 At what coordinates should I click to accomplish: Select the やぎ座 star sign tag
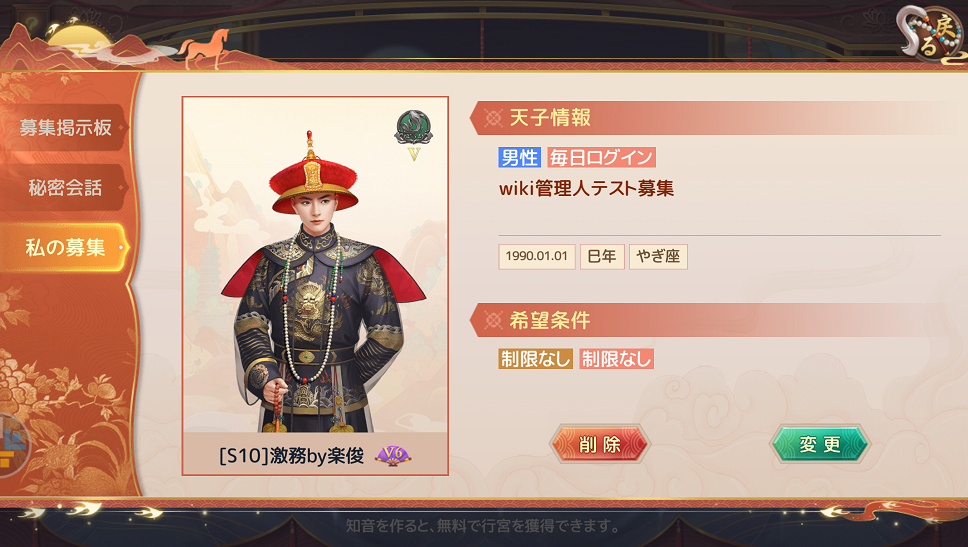(x=658, y=256)
